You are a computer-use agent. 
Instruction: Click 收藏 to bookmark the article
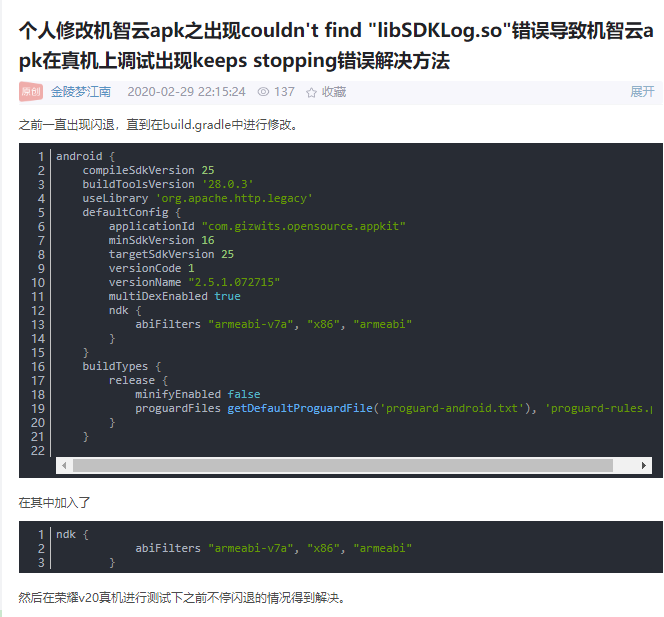[x=334, y=91]
